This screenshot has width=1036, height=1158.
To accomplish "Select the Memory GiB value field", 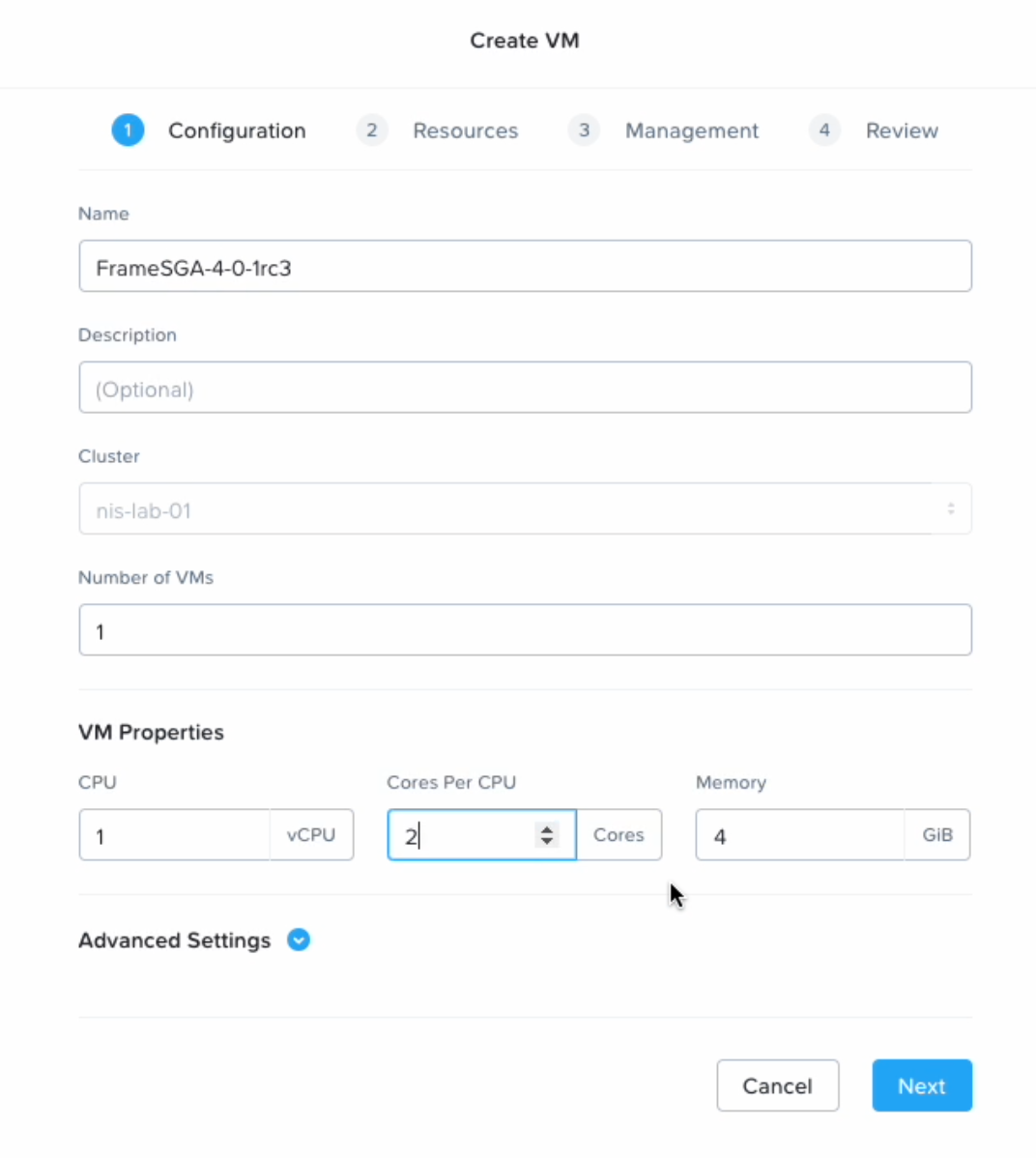I will pyautogui.click(x=799, y=835).
